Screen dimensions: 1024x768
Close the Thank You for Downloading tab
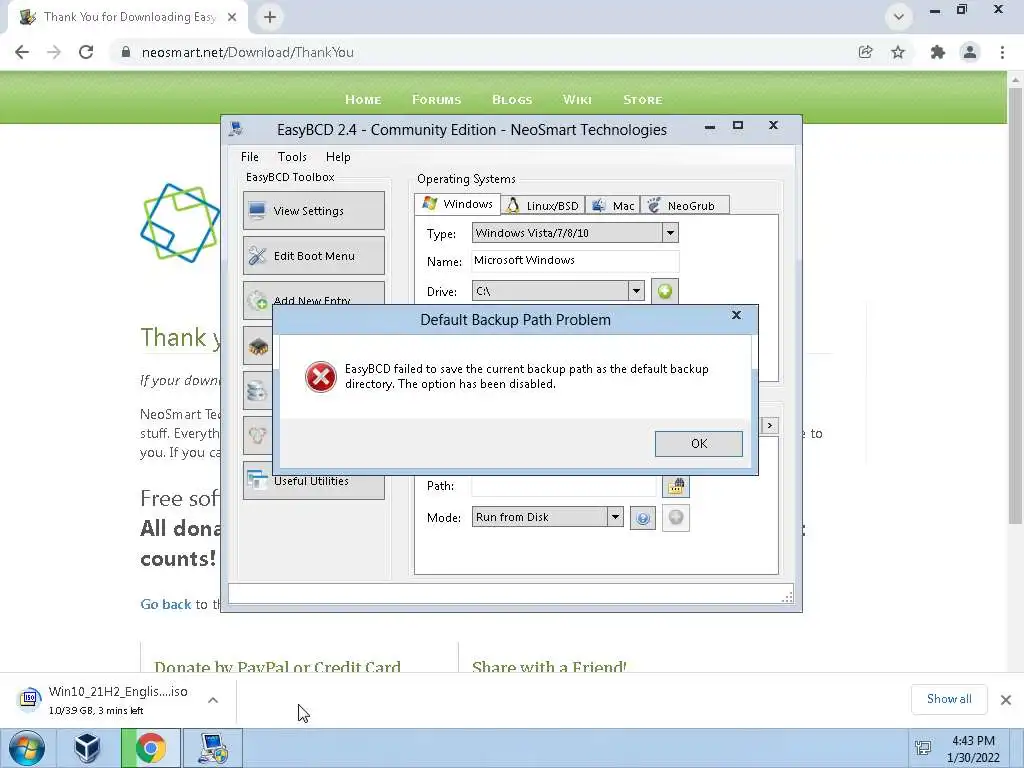[232, 17]
